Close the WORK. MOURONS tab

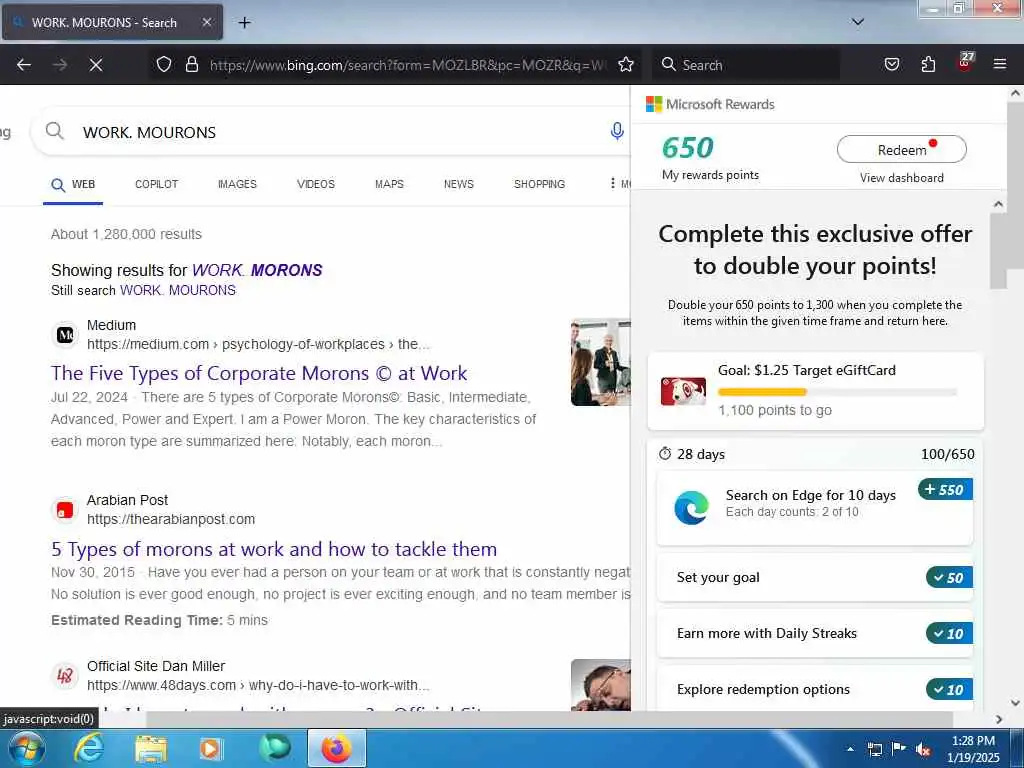pos(206,22)
